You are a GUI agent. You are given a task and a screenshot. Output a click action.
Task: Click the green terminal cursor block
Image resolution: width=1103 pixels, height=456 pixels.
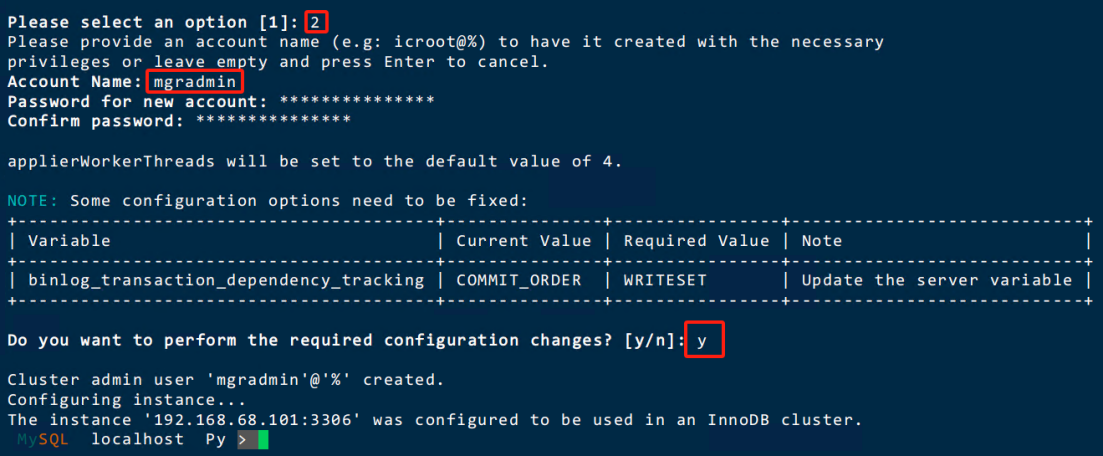coord(263,441)
